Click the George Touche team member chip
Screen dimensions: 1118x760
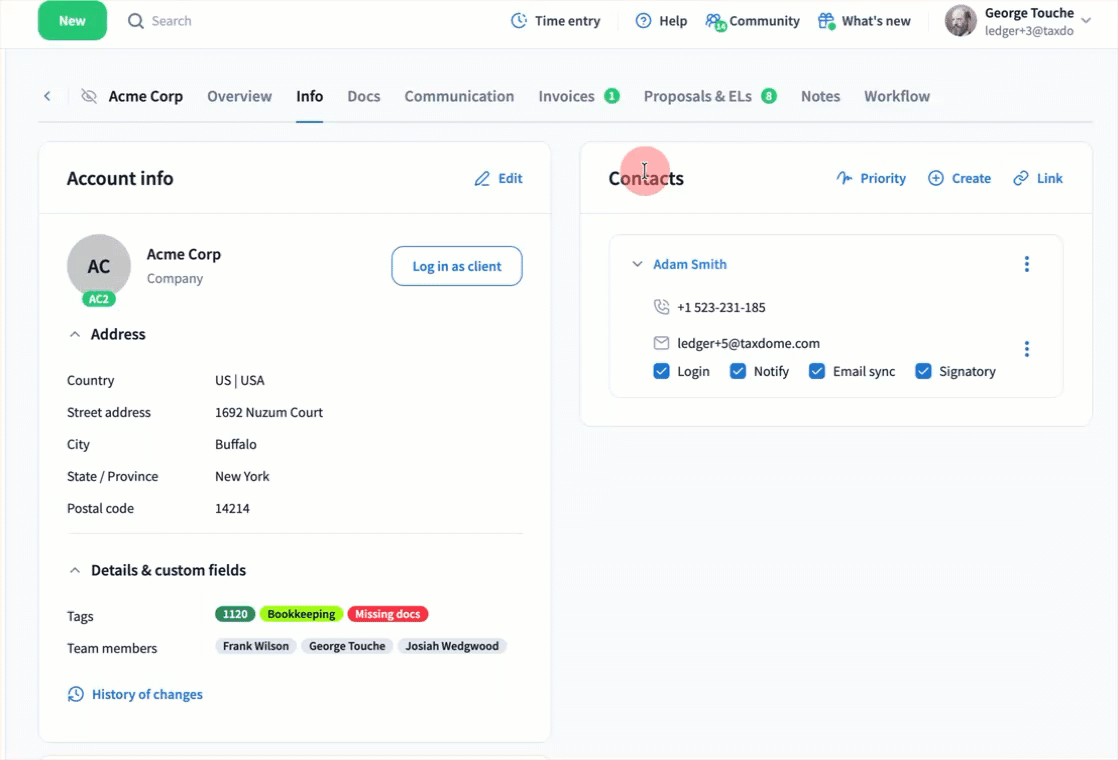coord(347,646)
